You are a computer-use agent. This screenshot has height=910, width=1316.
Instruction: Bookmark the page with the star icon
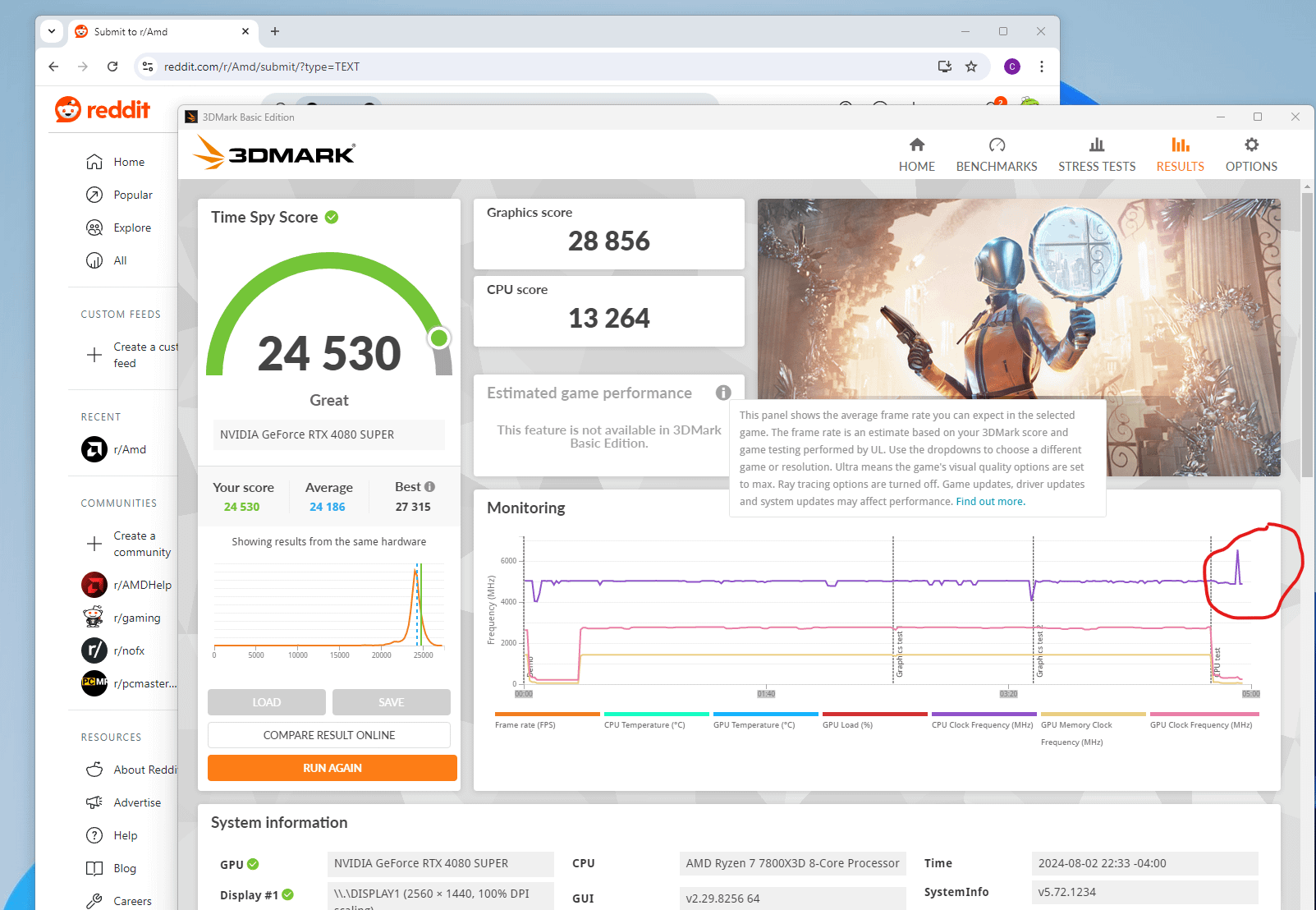(971, 67)
